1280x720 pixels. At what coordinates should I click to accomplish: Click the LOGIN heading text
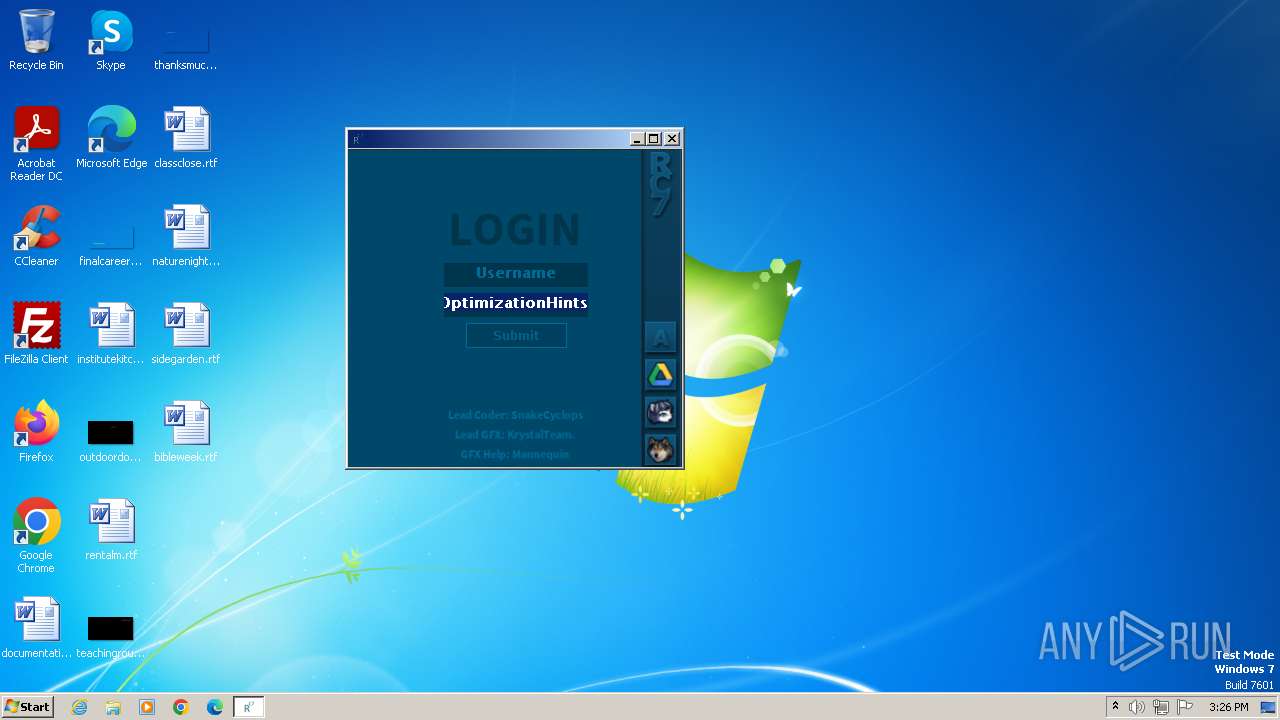click(x=515, y=229)
